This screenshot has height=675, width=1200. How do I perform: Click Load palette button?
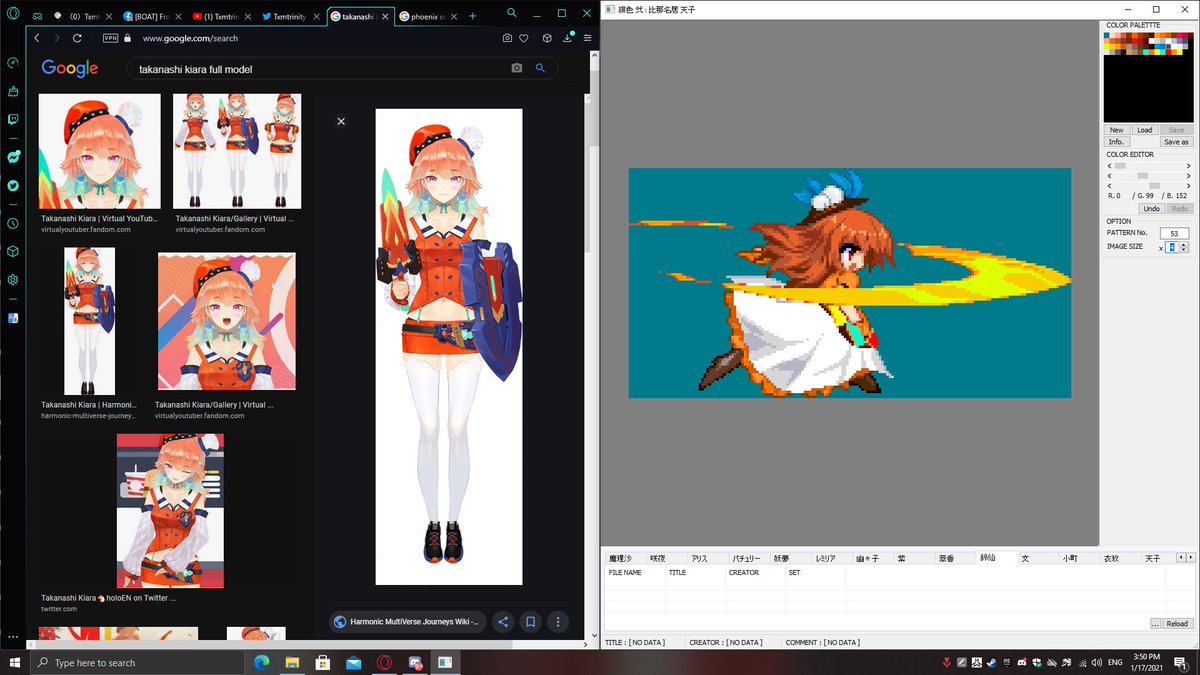[x=1145, y=130]
